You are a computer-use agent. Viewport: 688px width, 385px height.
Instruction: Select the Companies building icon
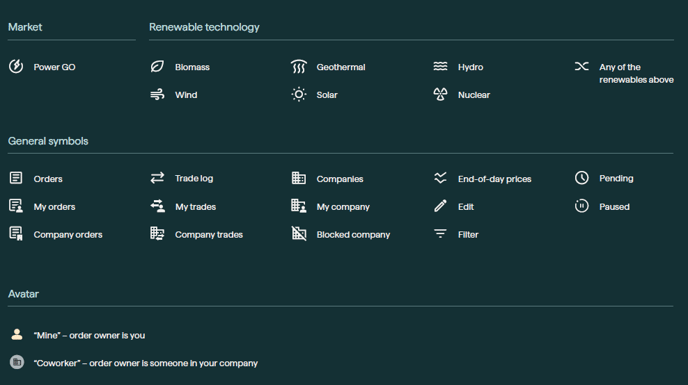tap(299, 178)
